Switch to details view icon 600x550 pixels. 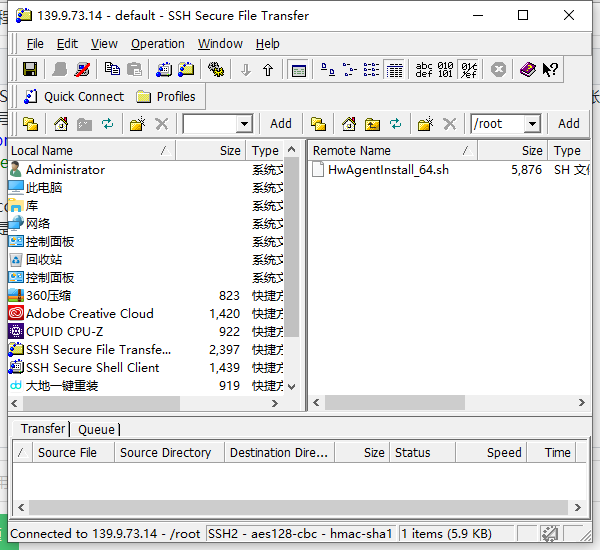tap(395, 70)
